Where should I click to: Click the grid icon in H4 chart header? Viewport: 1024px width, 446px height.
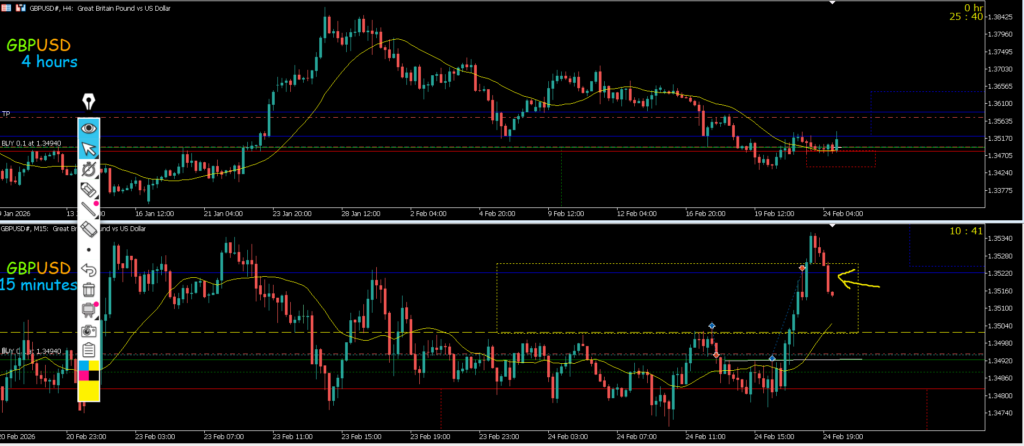[5, 6]
